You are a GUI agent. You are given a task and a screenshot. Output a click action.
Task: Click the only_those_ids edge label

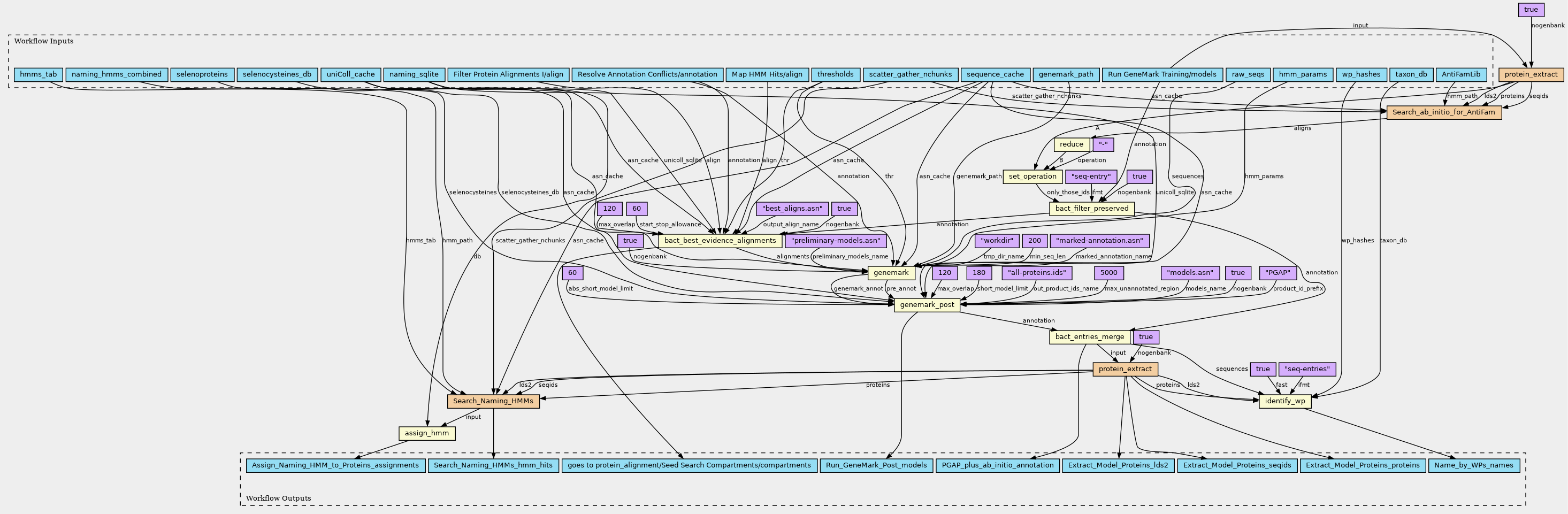tap(1068, 193)
